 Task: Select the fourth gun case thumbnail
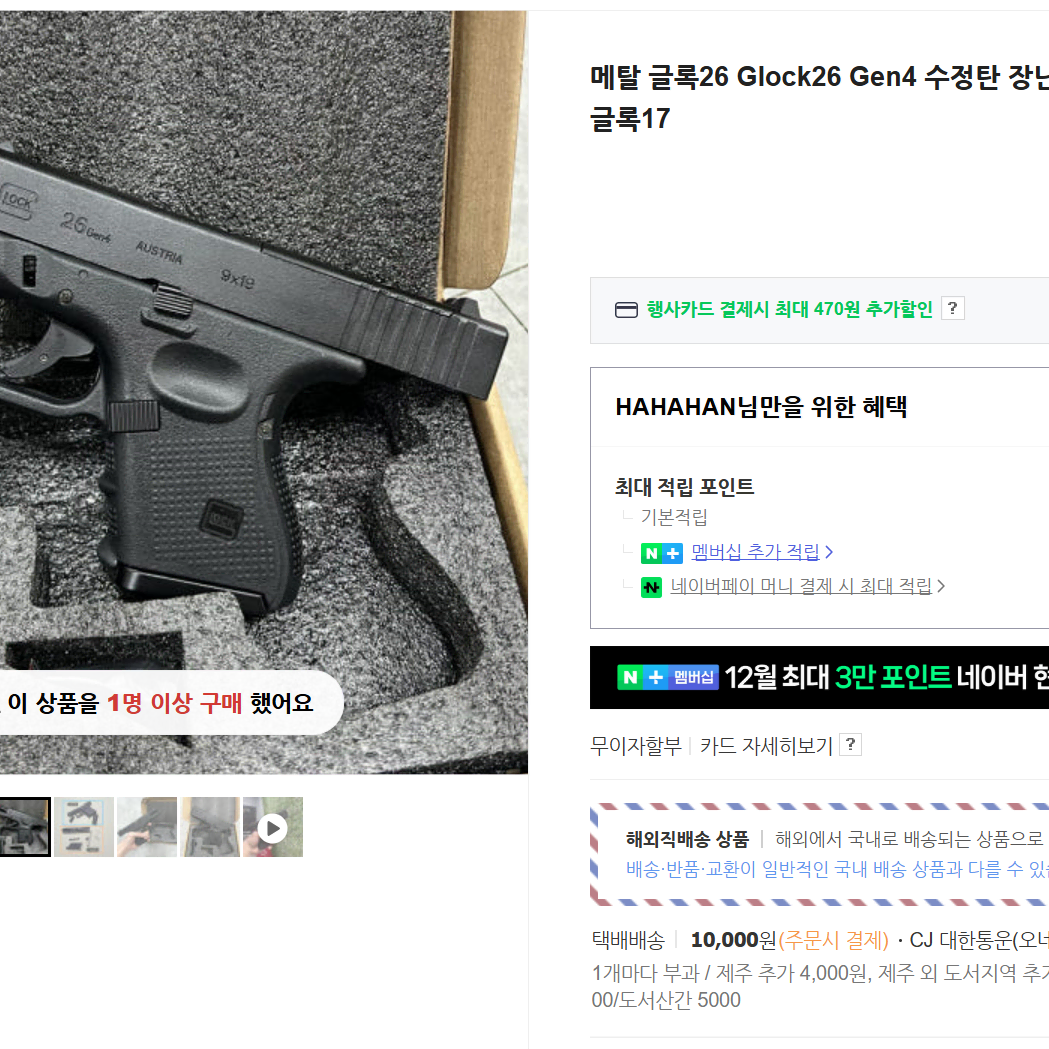pyautogui.click(x=210, y=827)
